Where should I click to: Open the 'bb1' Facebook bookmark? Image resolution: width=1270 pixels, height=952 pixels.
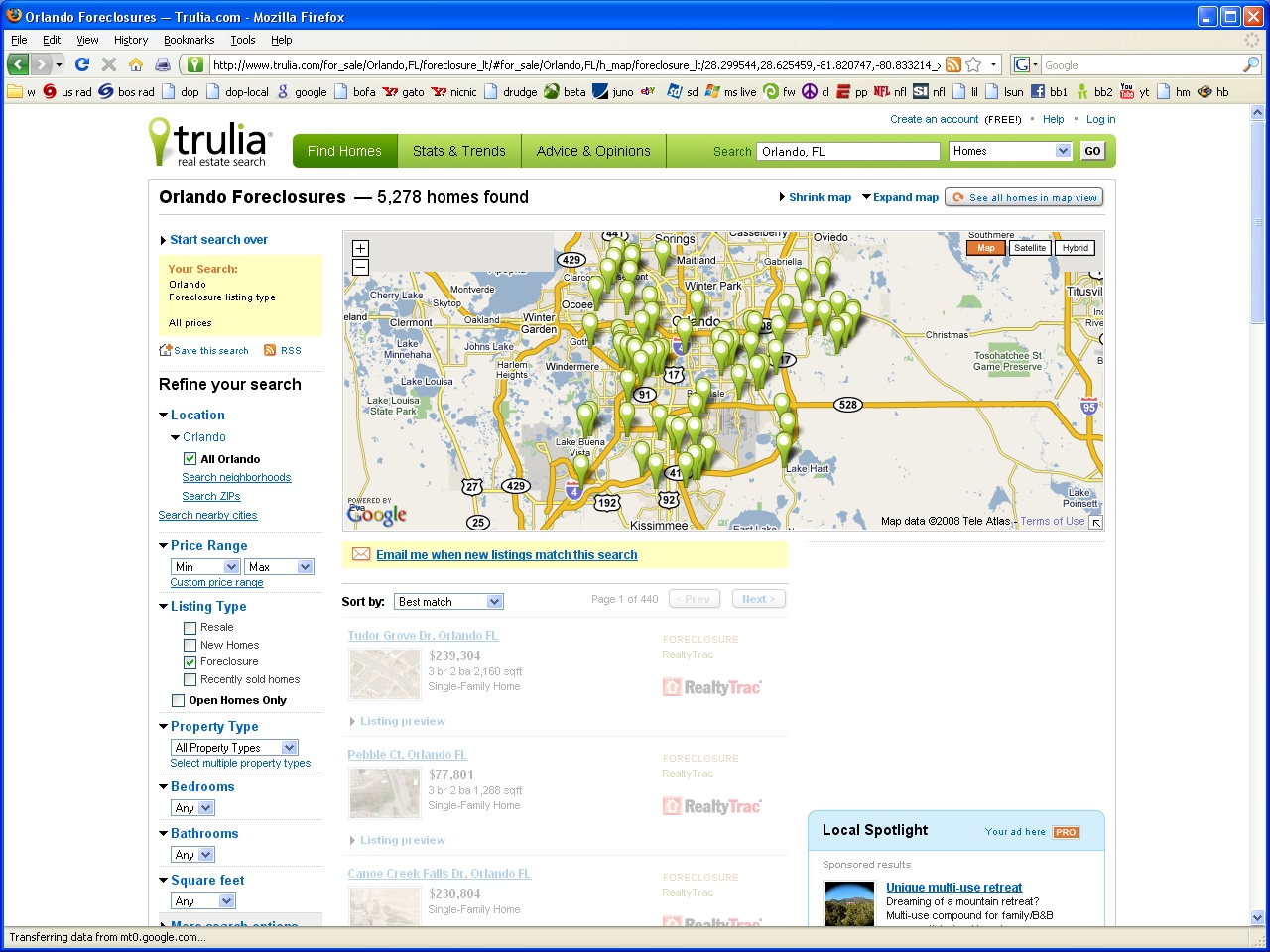pos(1049,92)
